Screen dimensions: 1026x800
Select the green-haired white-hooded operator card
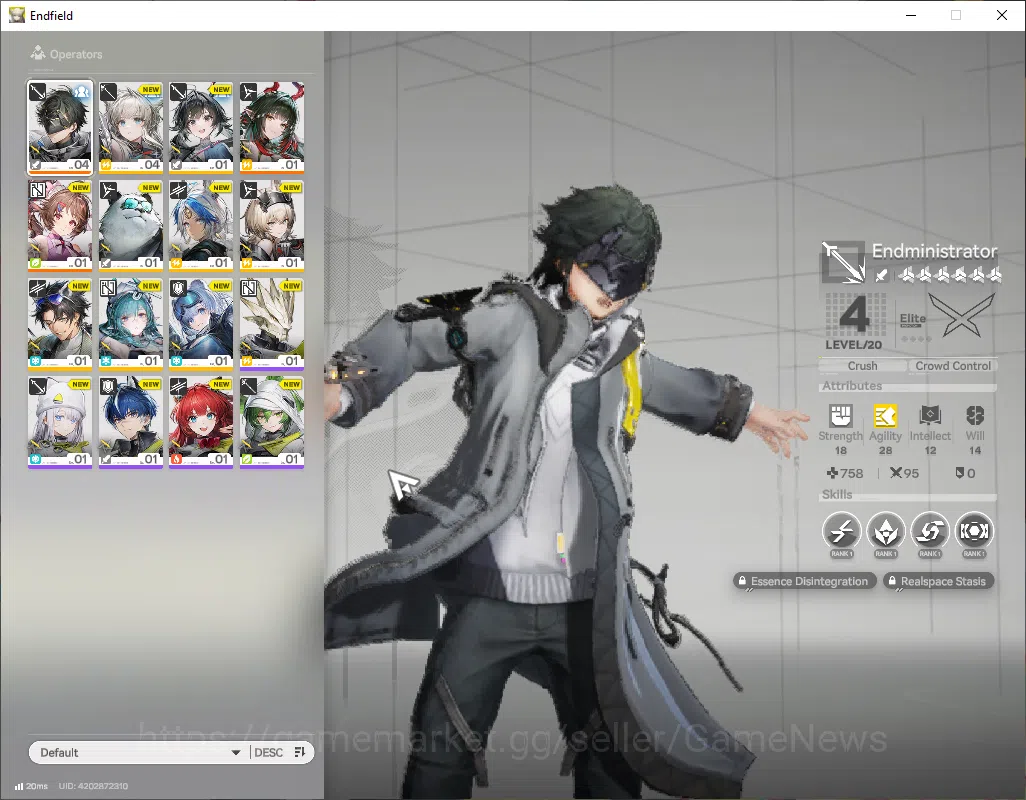point(272,422)
